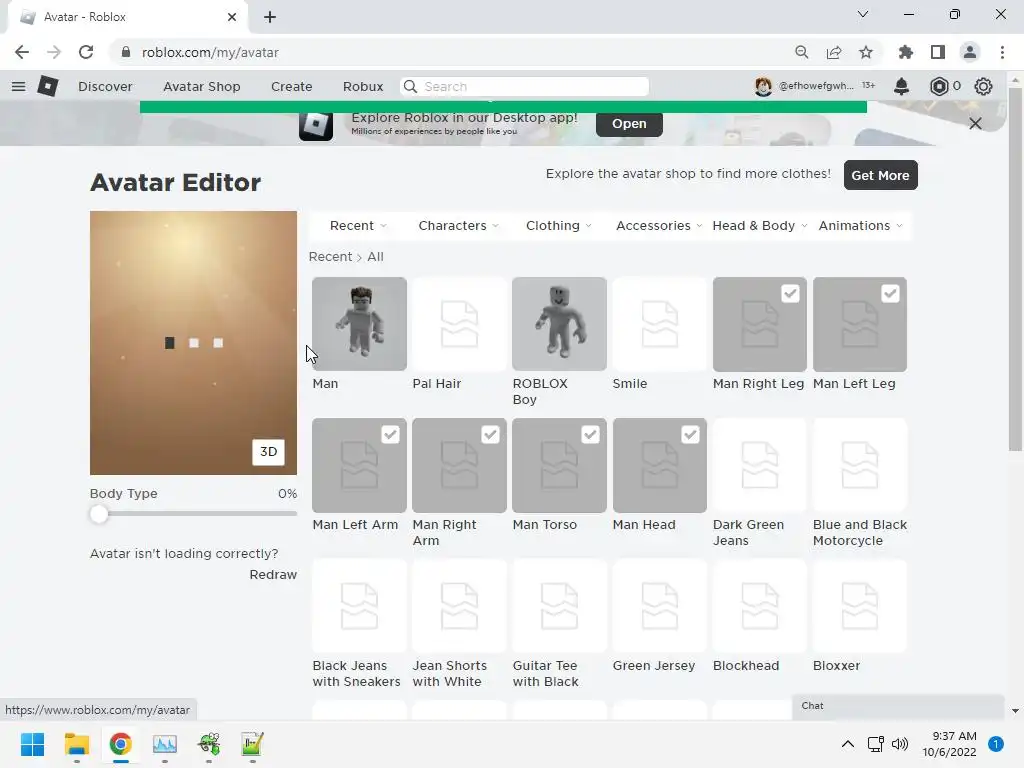View site info via the lock icon
Image resolution: width=1024 pixels, height=768 pixels.
tap(126, 52)
